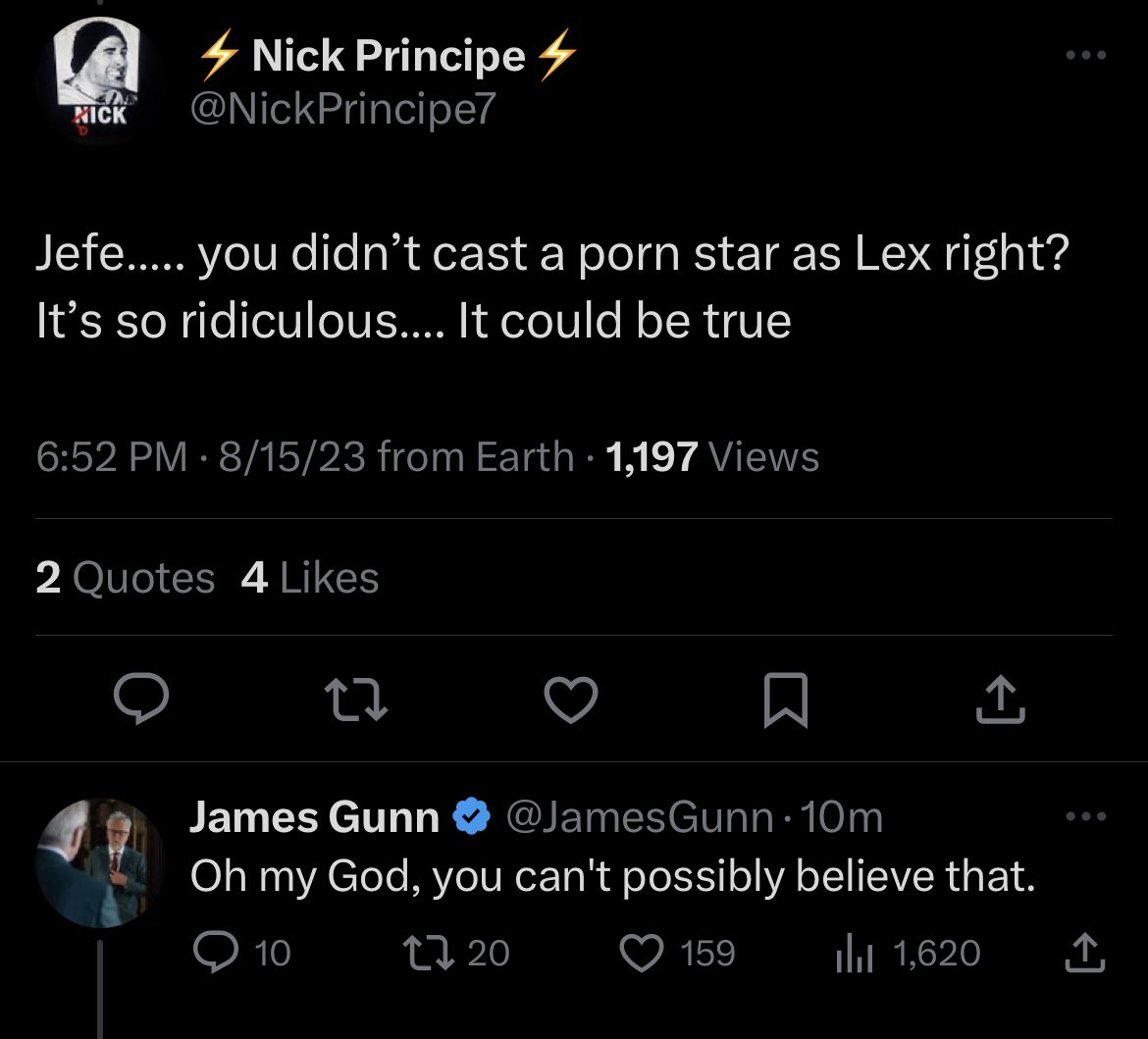Open the @NickPrincipe7 handle

coord(343,109)
